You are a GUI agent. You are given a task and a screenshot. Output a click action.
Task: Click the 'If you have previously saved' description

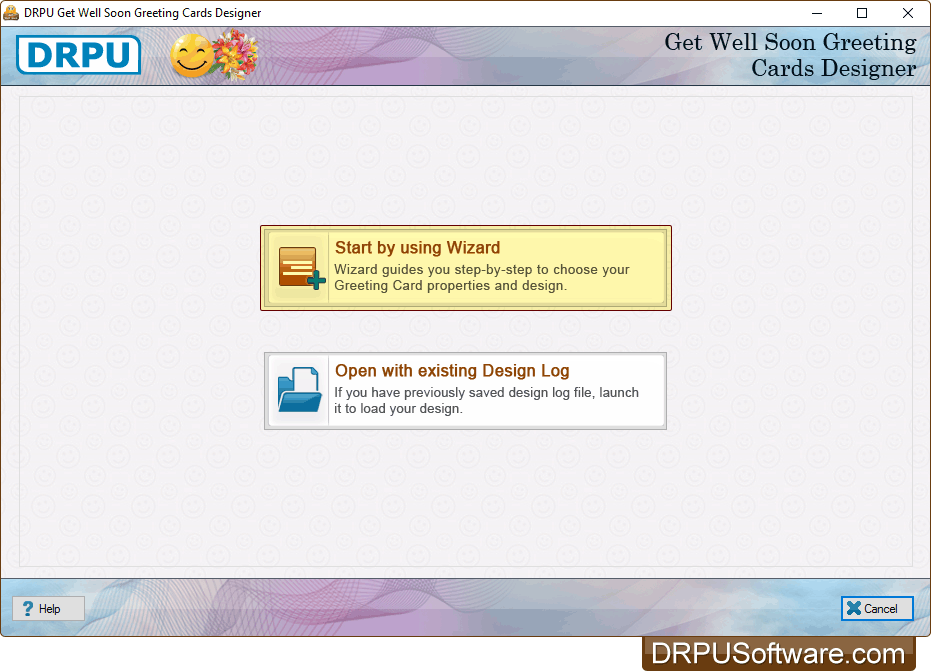pyautogui.click(x=486, y=400)
